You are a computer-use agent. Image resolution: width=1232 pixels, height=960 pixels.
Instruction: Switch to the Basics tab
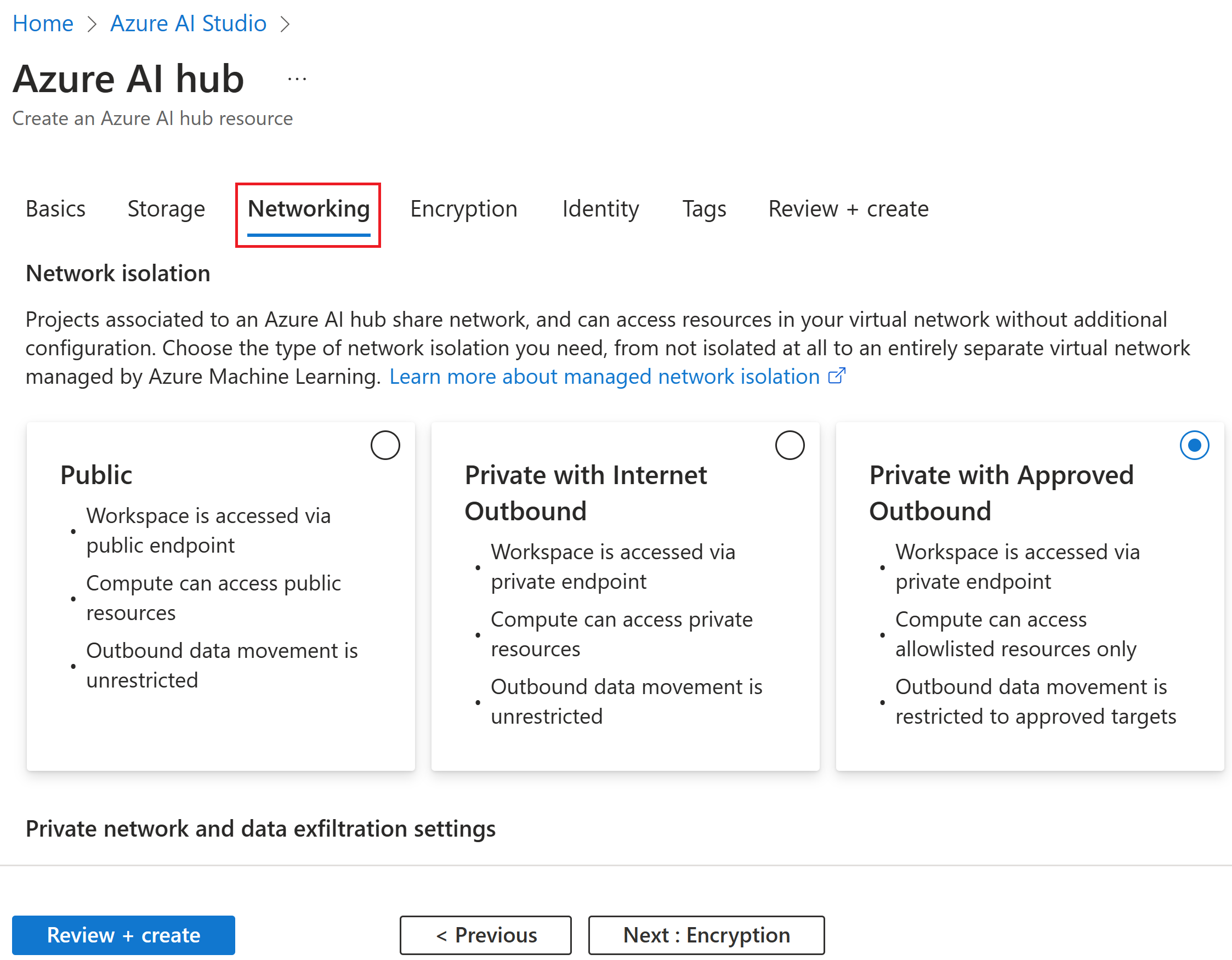(55, 209)
